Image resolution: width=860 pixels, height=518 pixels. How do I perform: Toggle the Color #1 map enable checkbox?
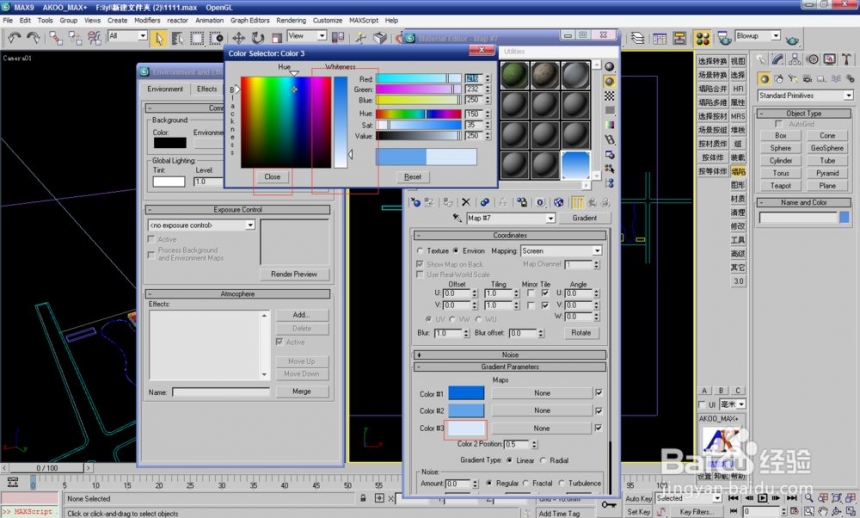point(598,393)
